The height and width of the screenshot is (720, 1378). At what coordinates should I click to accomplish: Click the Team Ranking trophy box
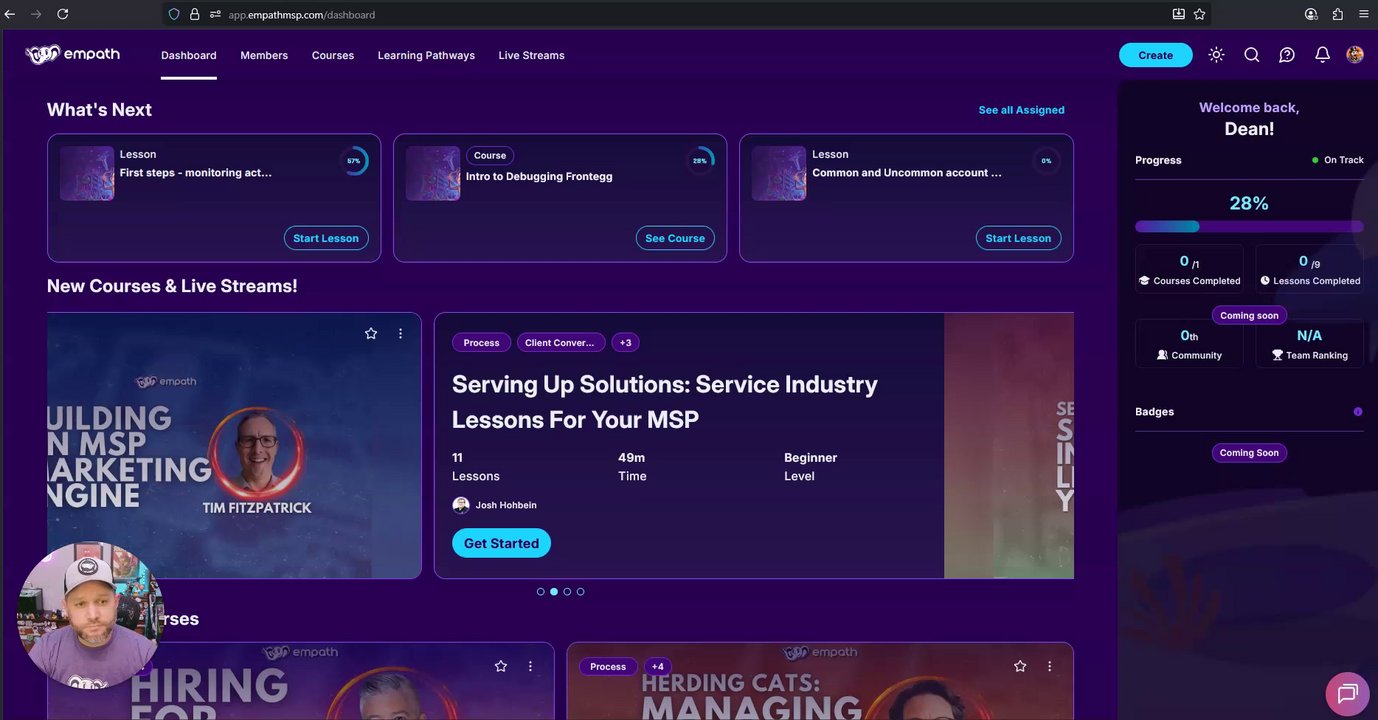(x=1310, y=344)
